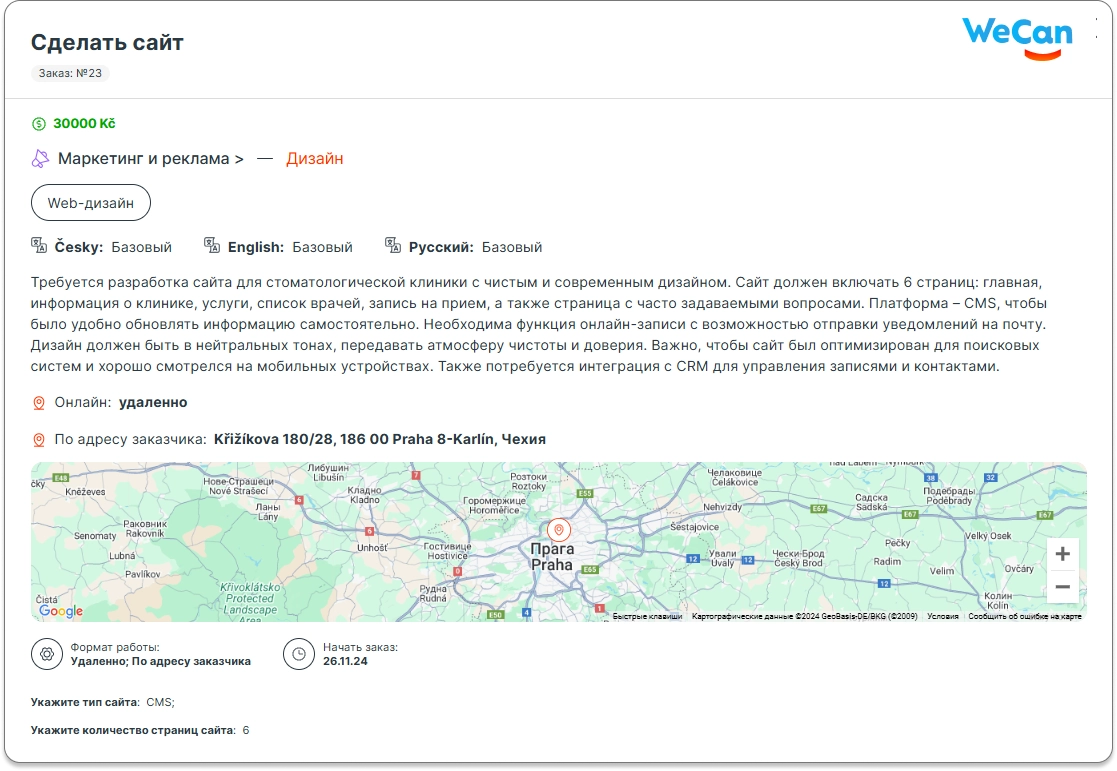Click the location pin beside По адресу заказчика
This screenshot has width=1117, height=771.
point(39,440)
